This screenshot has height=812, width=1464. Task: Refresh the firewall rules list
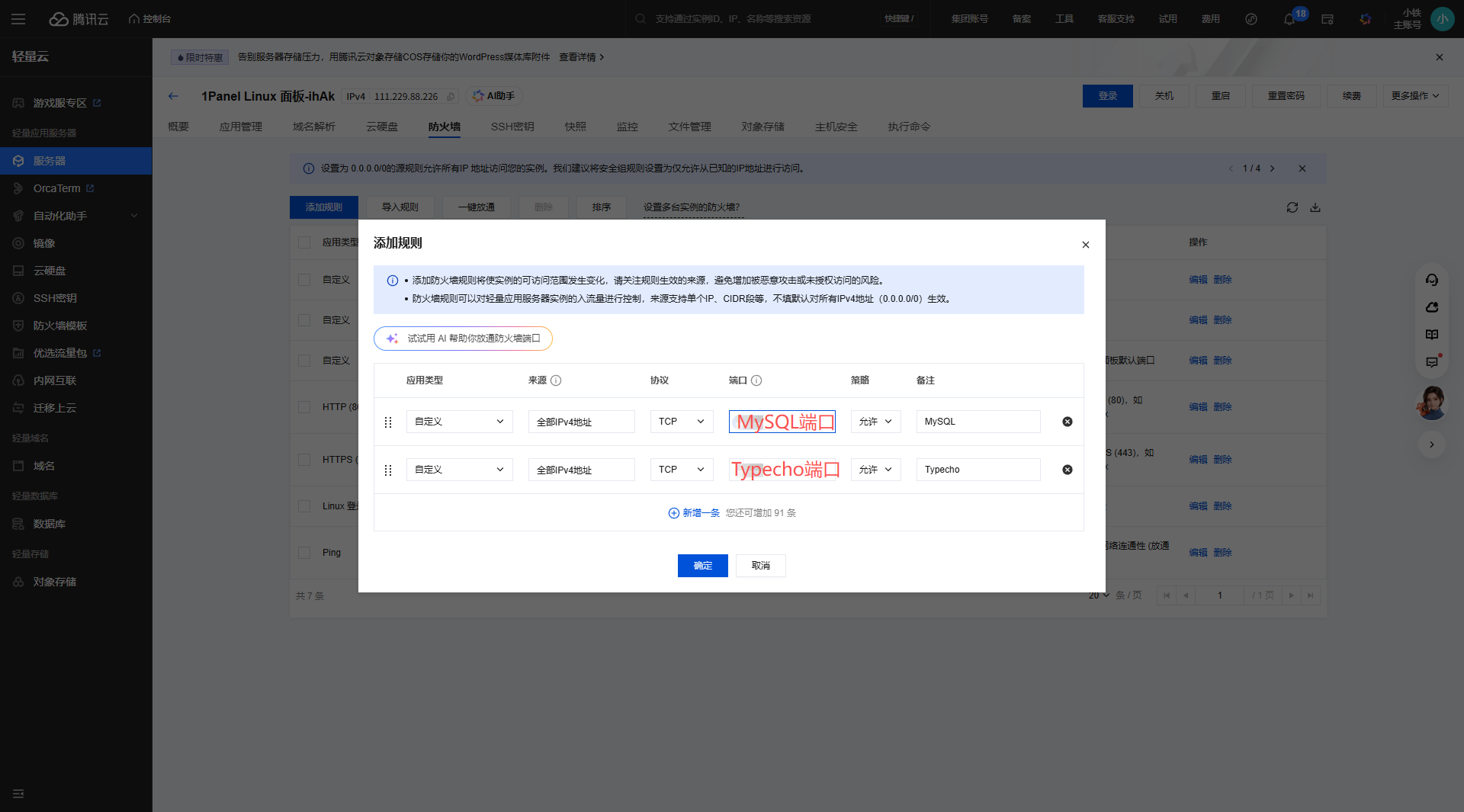coord(1292,207)
